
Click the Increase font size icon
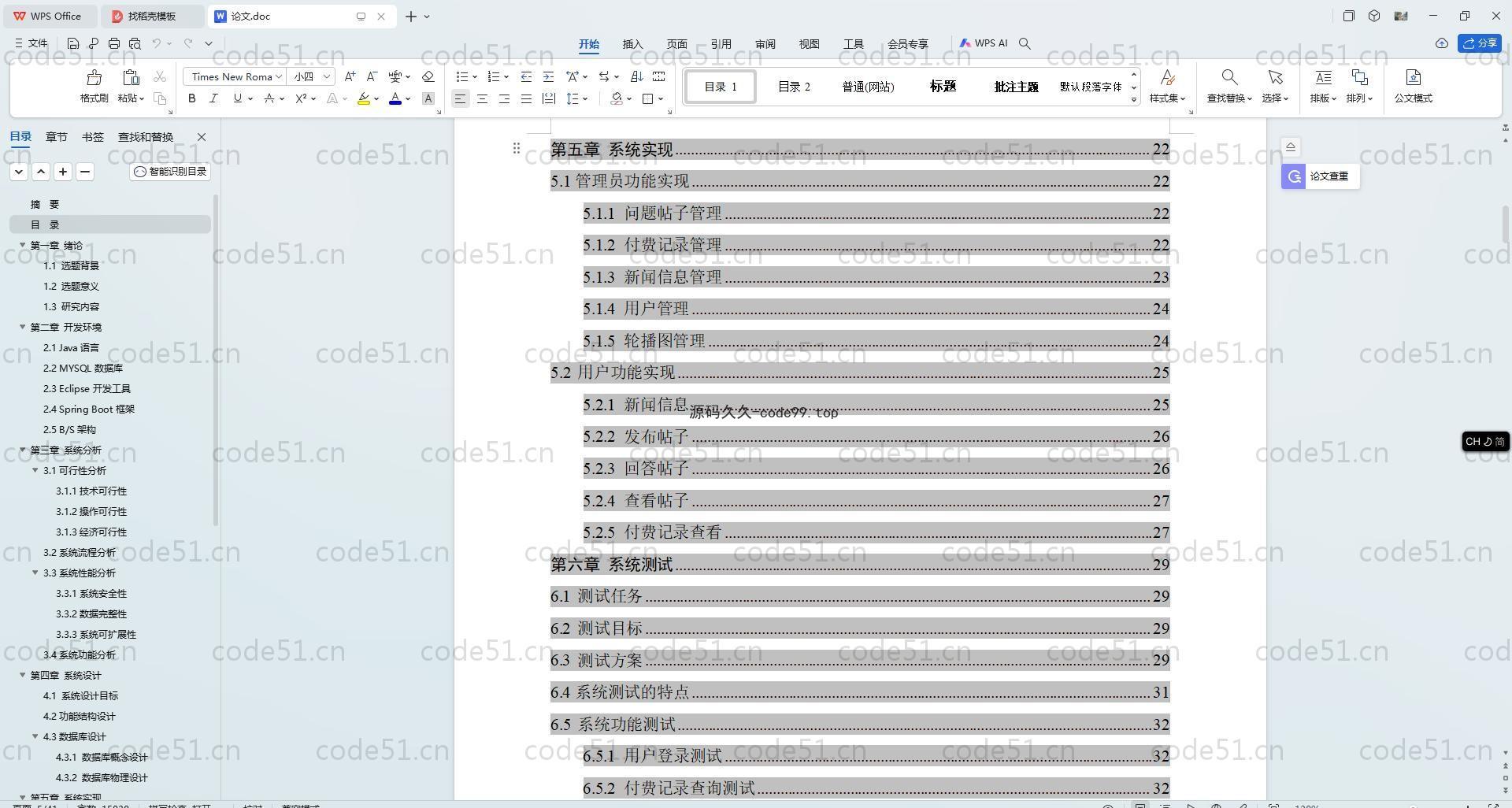(x=350, y=76)
